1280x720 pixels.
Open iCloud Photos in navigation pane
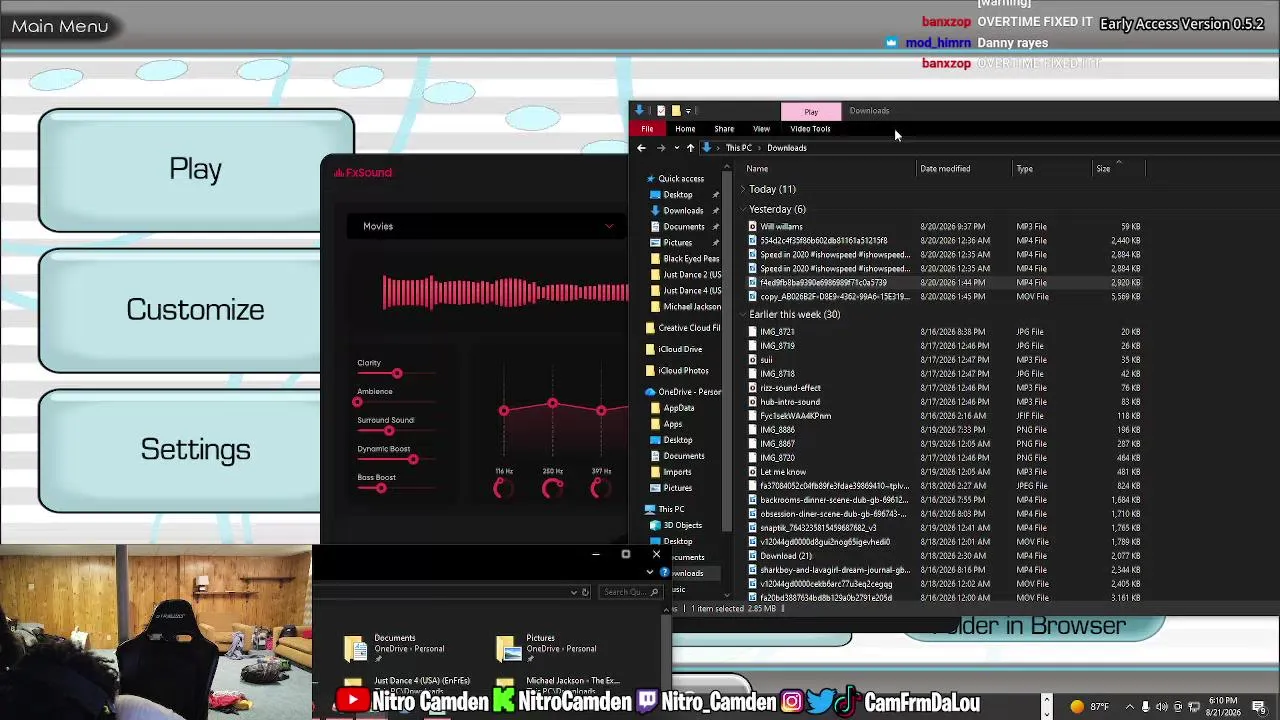click(677, 371)
